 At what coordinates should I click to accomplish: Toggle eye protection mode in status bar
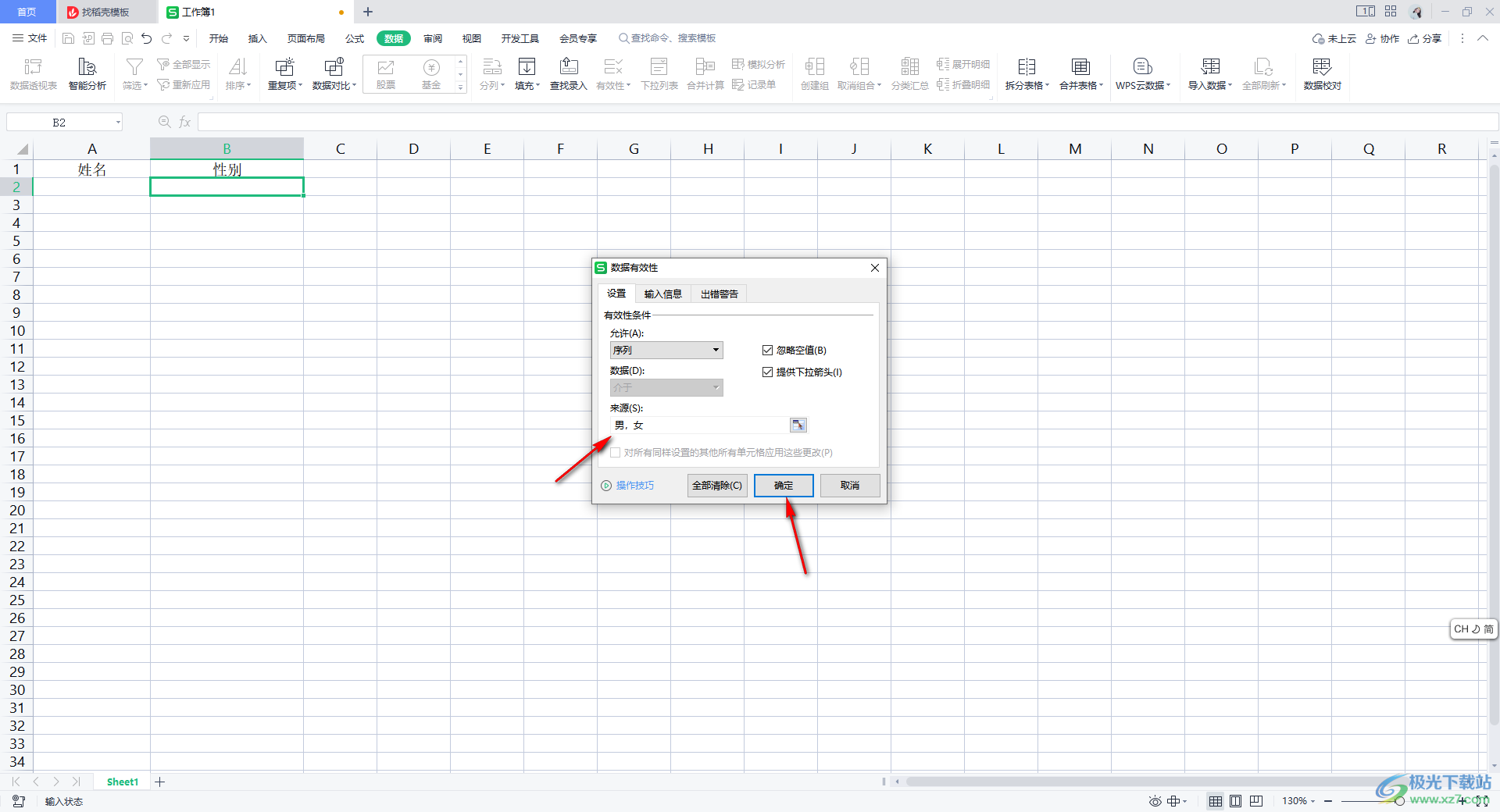[x=1155, y=801]
